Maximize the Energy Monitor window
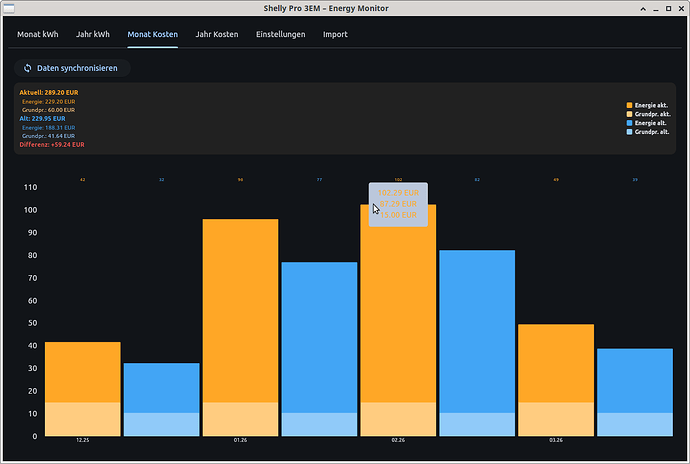 pyautogui.click(x=668, y=8)
